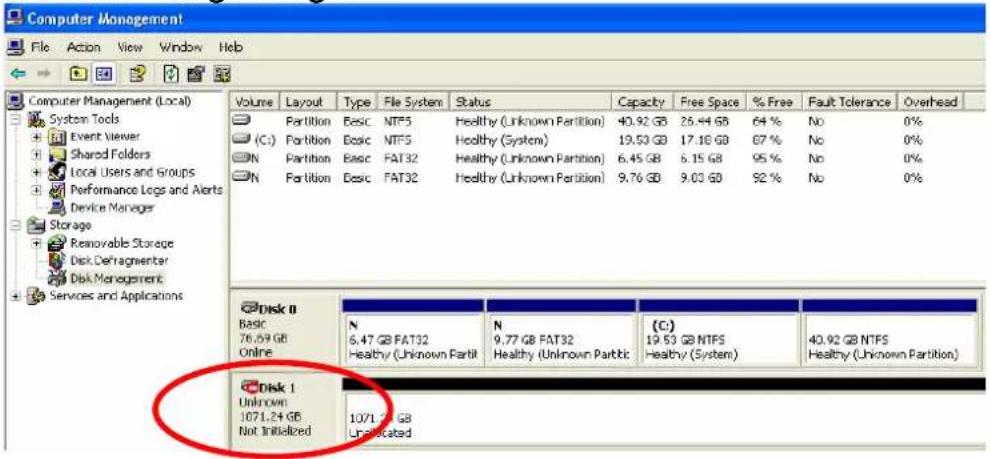Expand the Removable Storage node
This screenshot has width=990, height=459.
(x=37, y=242)
